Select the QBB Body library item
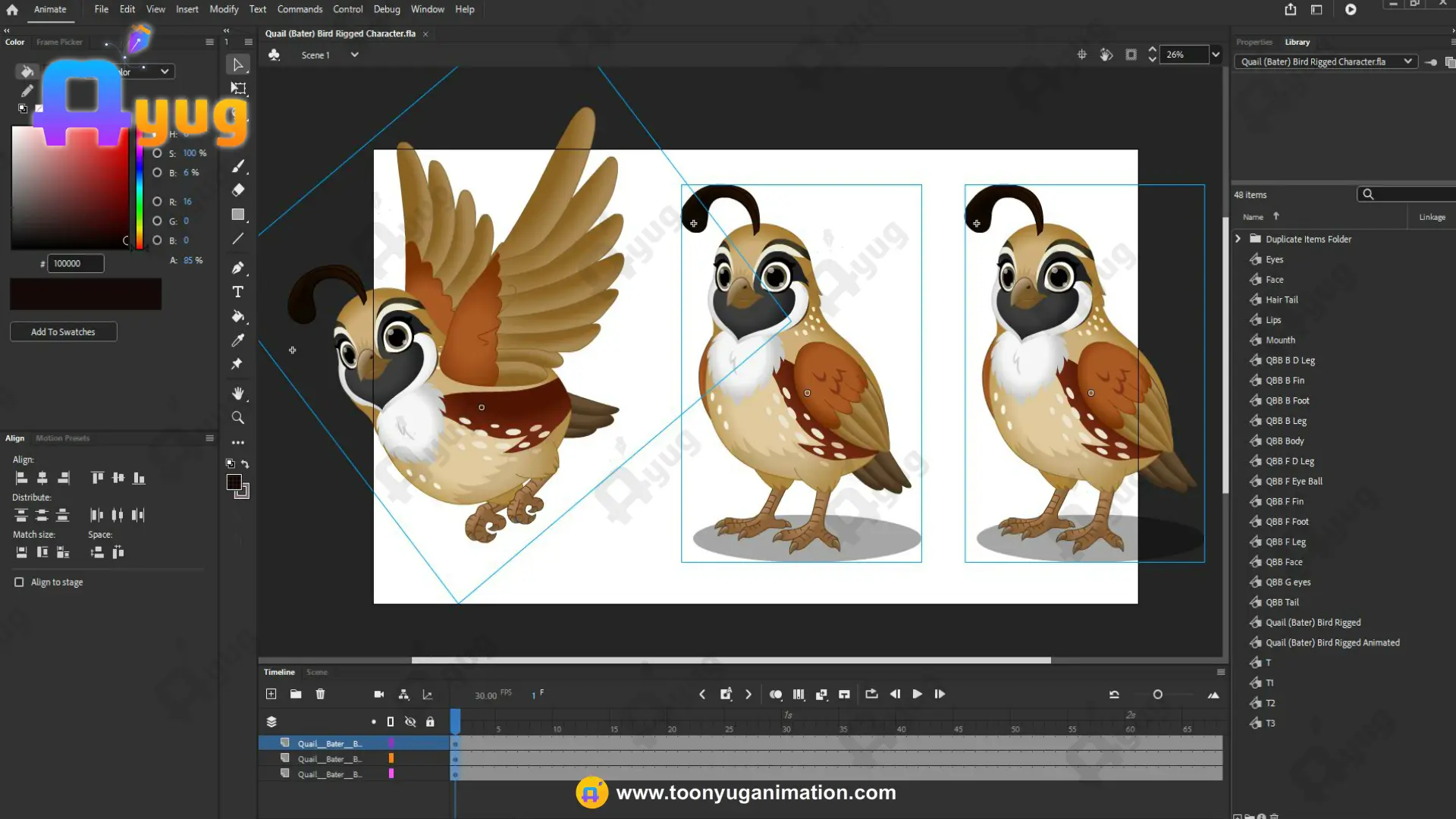 1284,441
